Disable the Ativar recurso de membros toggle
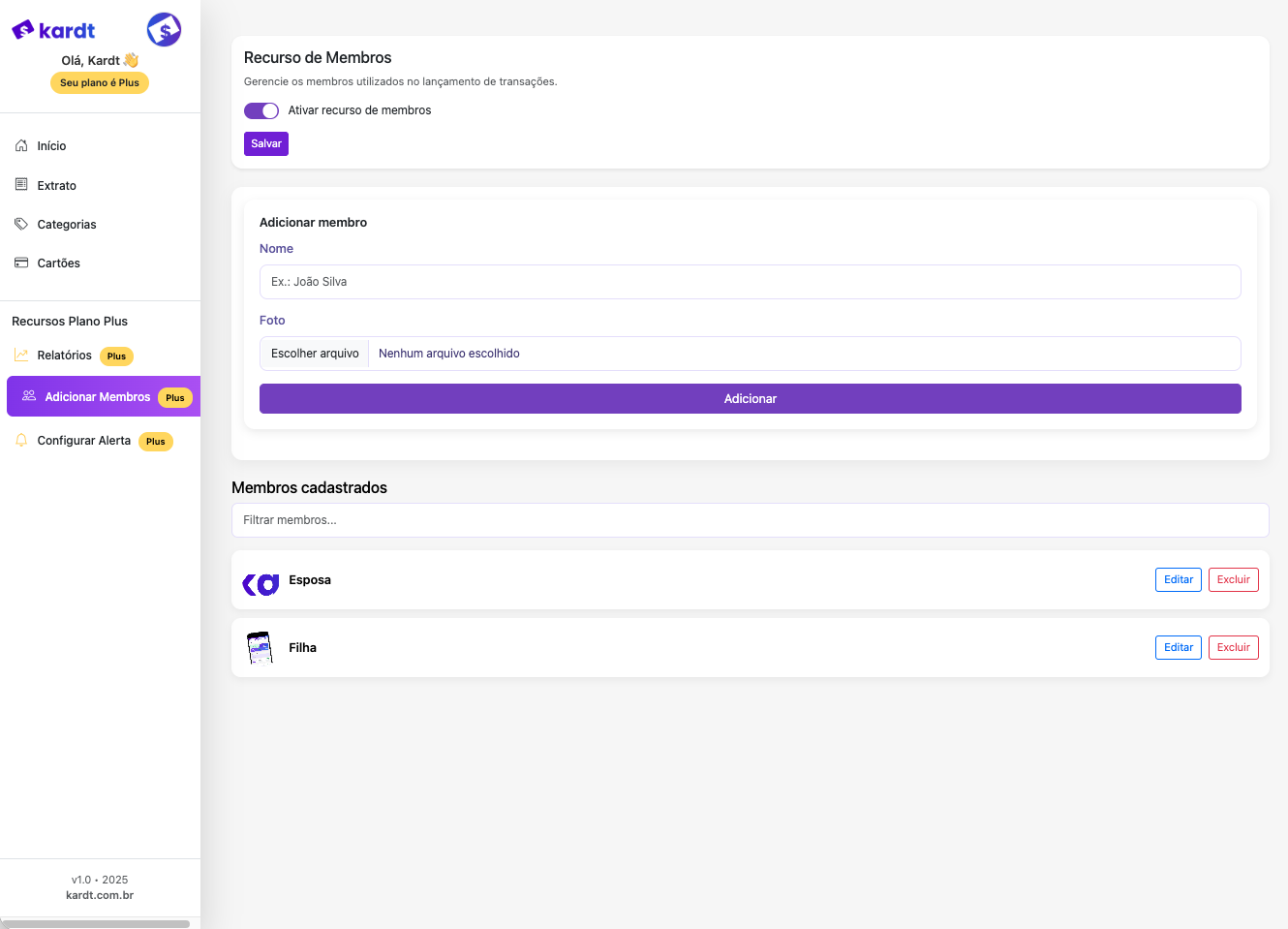The height and width of the screenshot is (929, 1288). (x=261, y=110)
